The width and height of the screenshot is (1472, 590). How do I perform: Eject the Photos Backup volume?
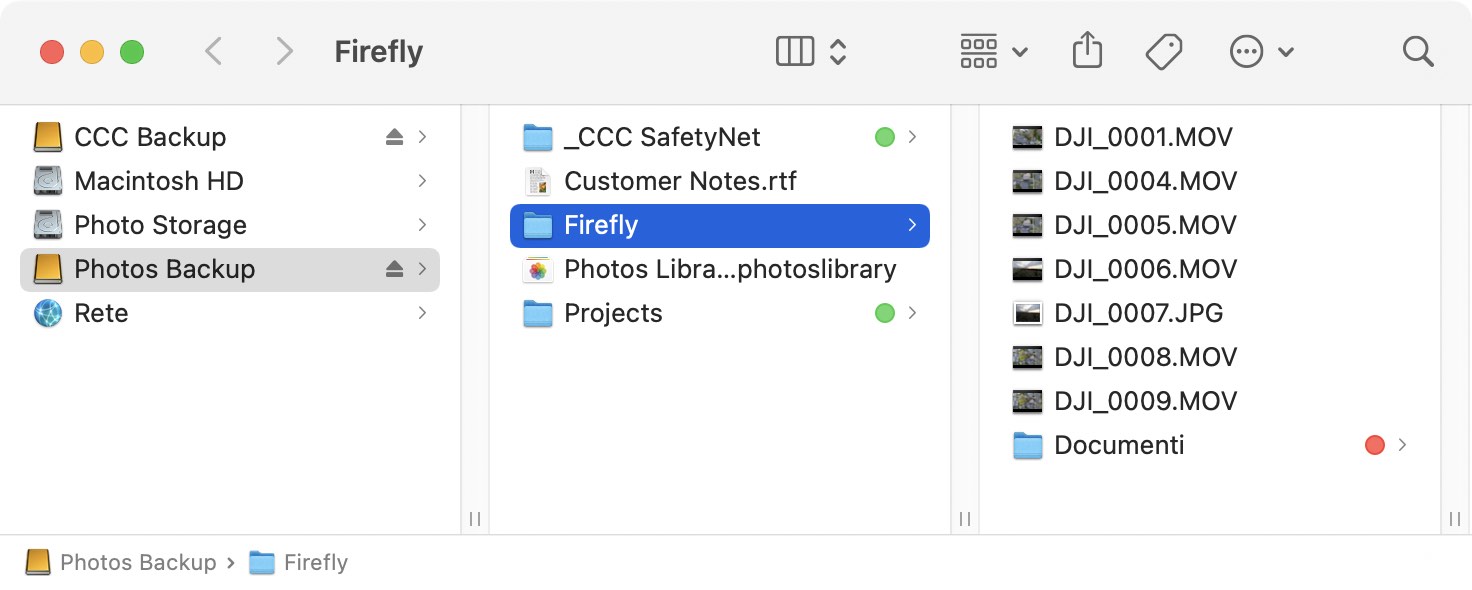394,269
